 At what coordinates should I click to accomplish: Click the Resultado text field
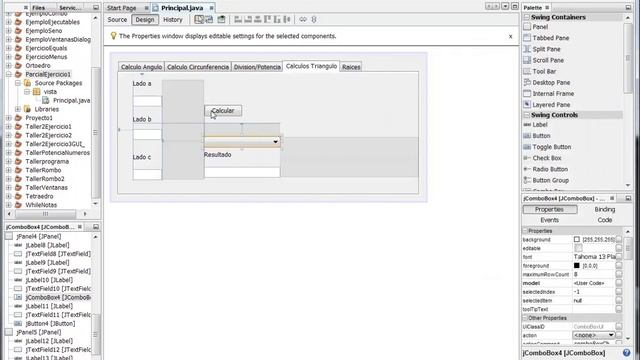coord(242,172)
